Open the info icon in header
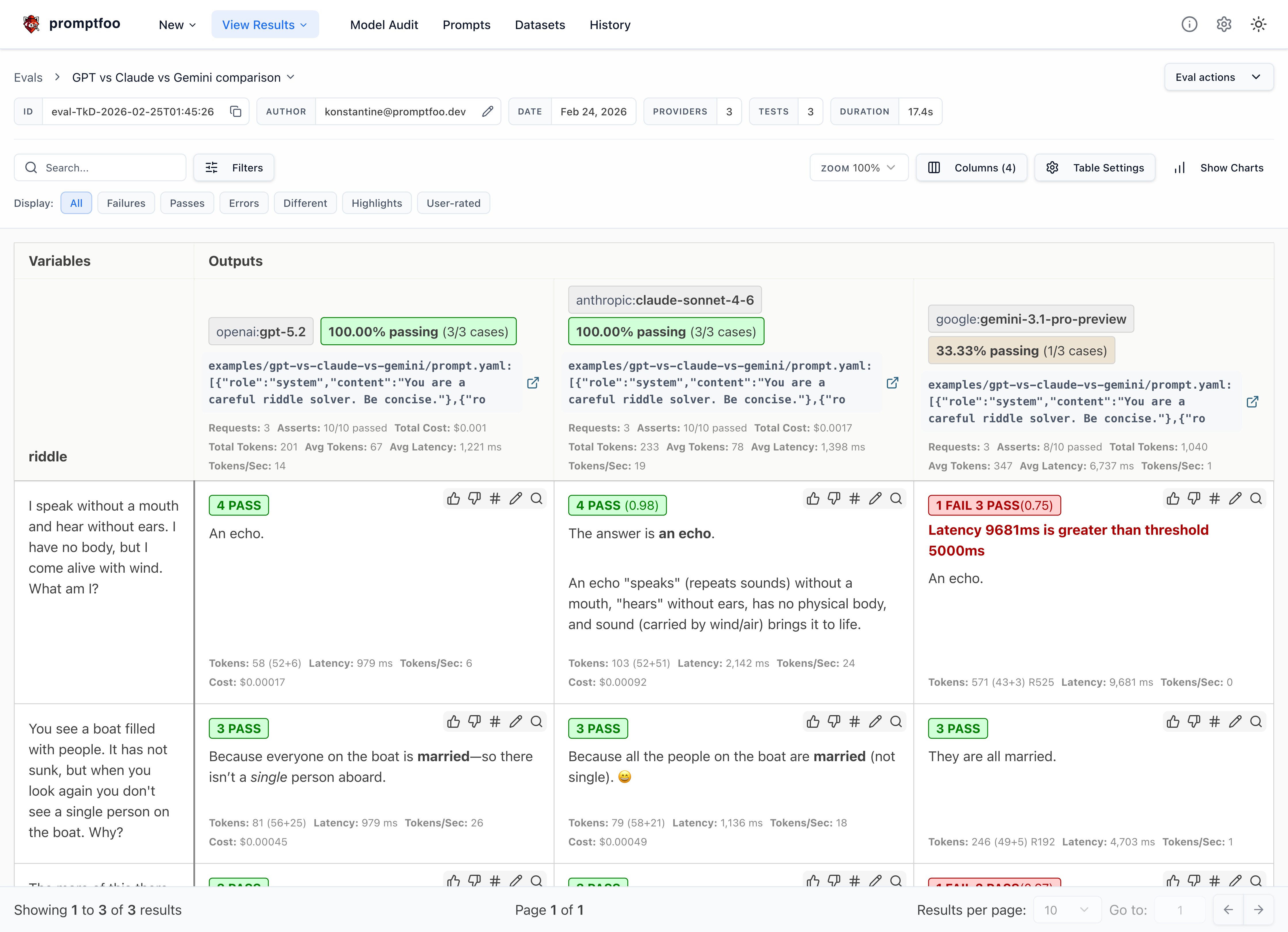 [x=1189, y=24]
